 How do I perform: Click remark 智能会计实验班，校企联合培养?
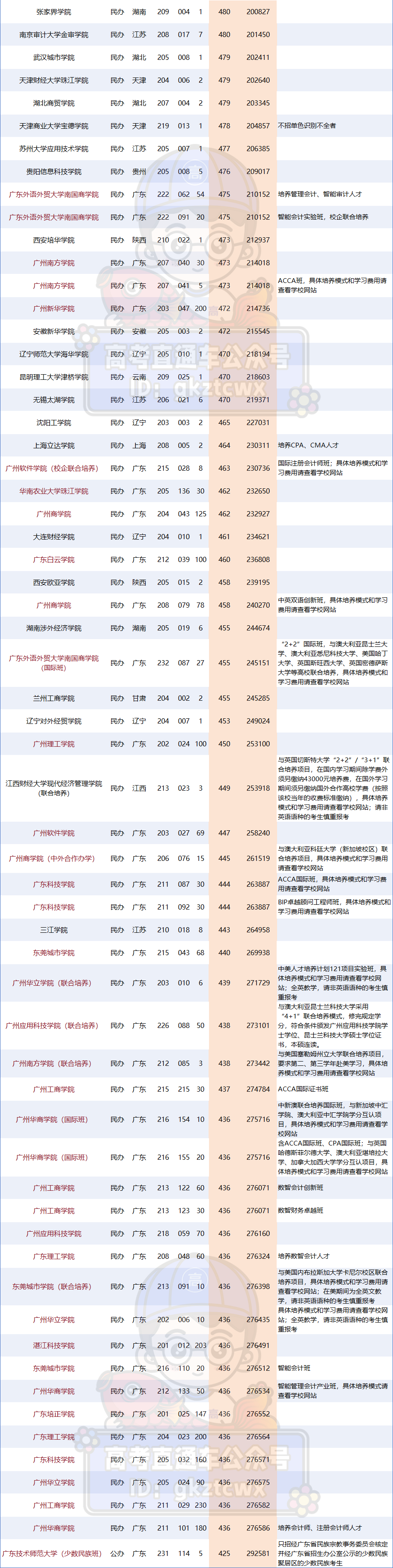323,217
